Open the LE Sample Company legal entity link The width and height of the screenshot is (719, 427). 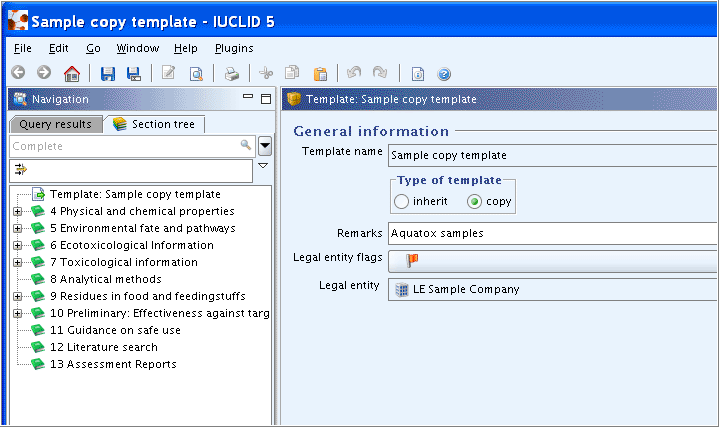click(466, 289)
